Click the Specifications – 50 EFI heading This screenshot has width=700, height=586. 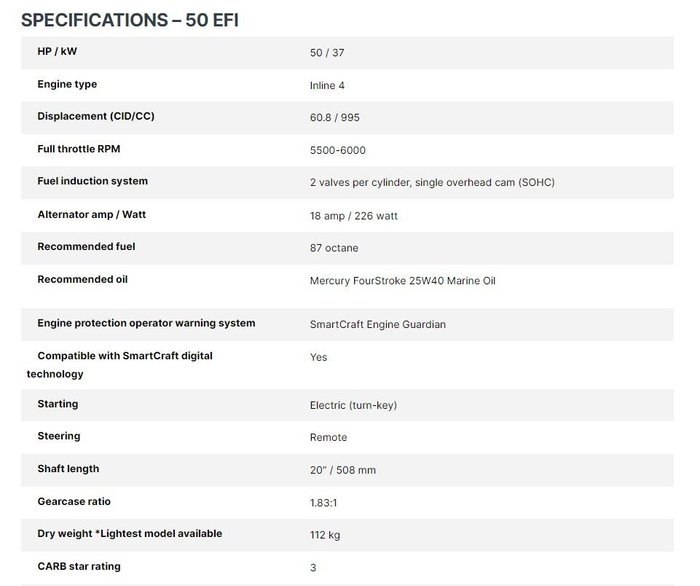pyautogui.click(x=130, y=20)
